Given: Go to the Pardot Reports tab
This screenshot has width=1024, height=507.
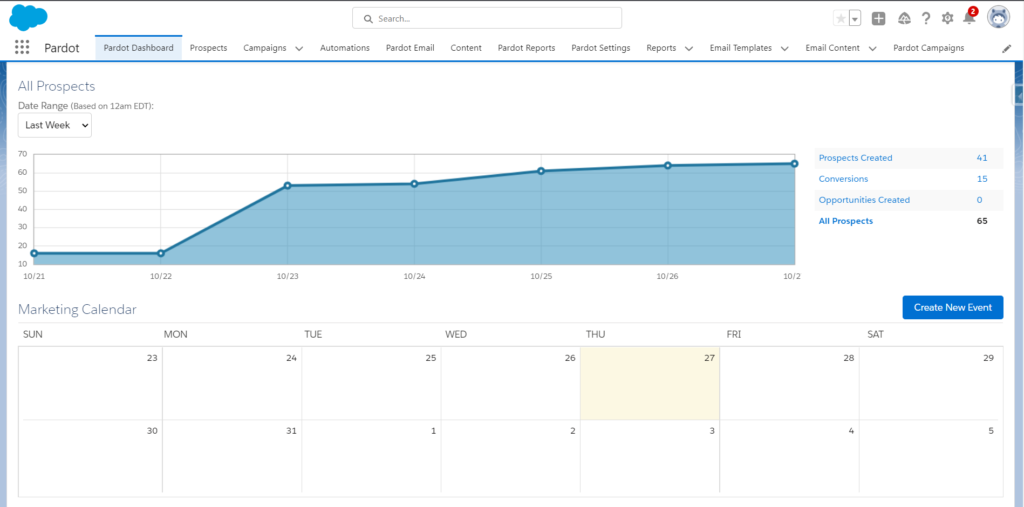Looking at the screenshot, I should click(526, 48).
